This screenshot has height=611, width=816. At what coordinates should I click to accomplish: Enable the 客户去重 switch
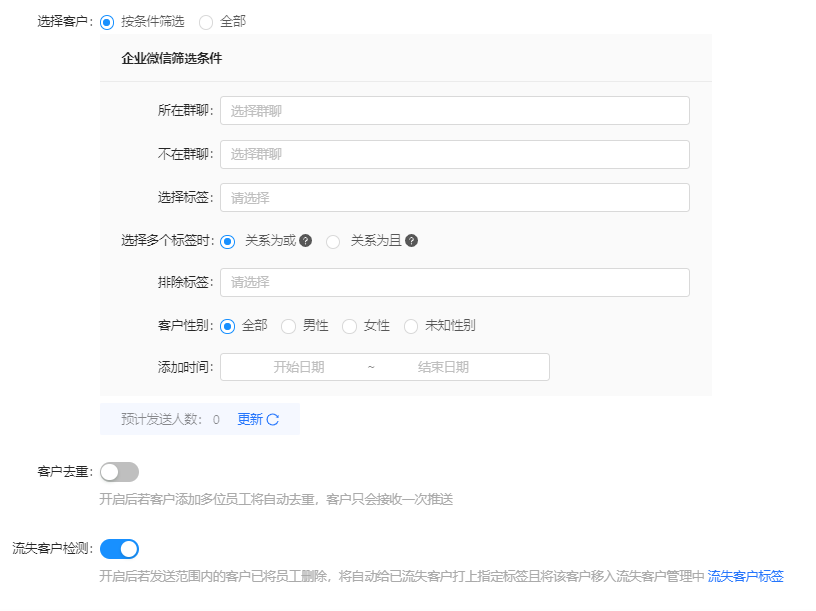[x=119, y=472]
